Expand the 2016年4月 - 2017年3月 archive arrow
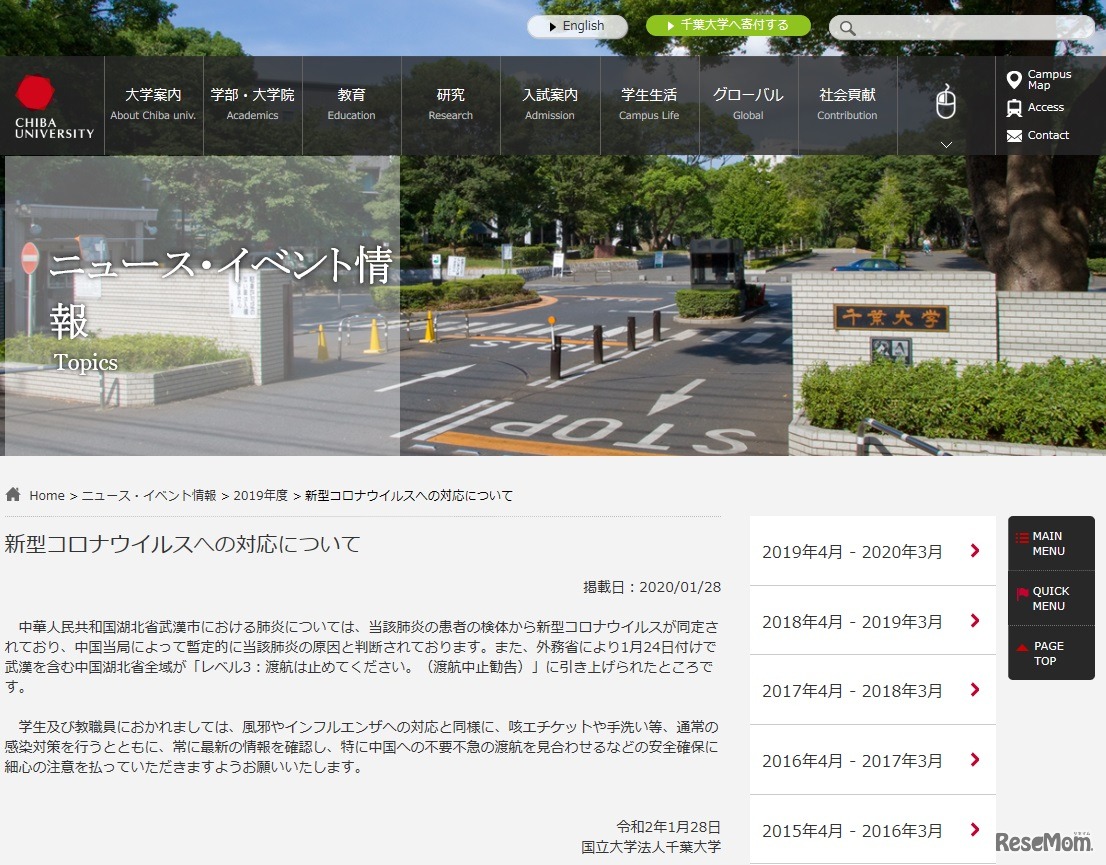The height and width of the screenshot is (865, 1106). pos(973,761)
